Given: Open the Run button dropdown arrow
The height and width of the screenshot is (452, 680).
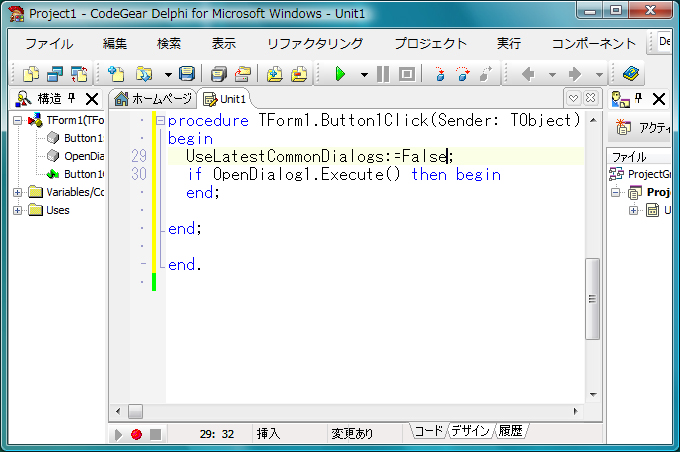Looking at the screenshot, I should coord(364,75).
